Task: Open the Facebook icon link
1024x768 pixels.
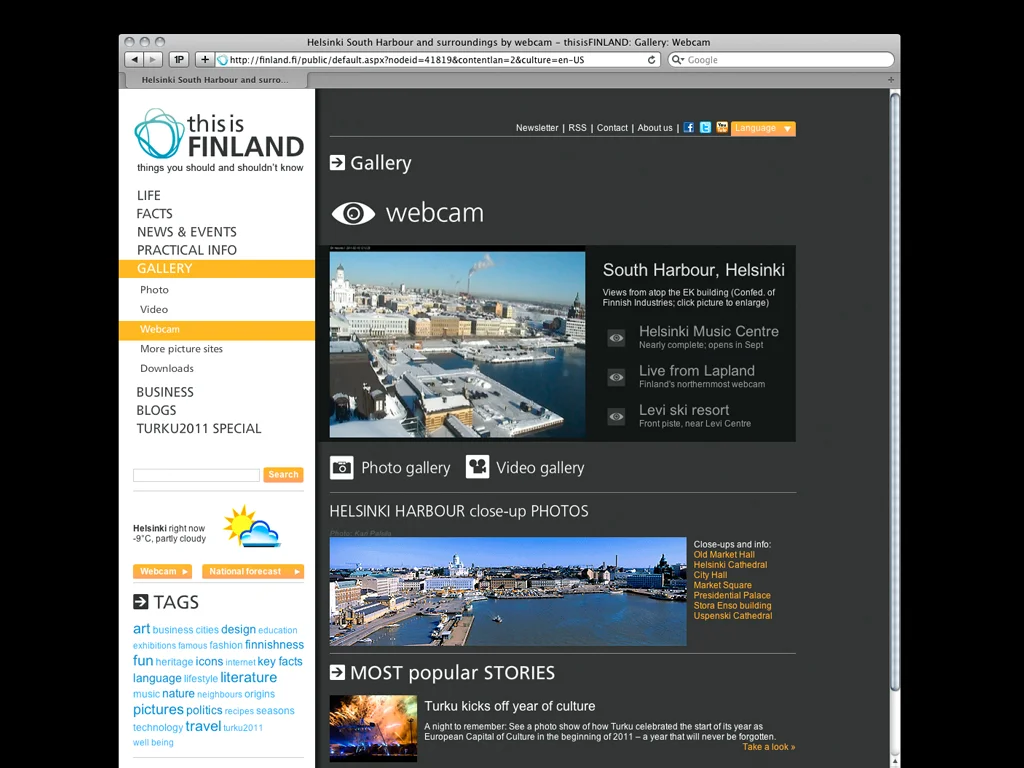Action: [688, 127]
